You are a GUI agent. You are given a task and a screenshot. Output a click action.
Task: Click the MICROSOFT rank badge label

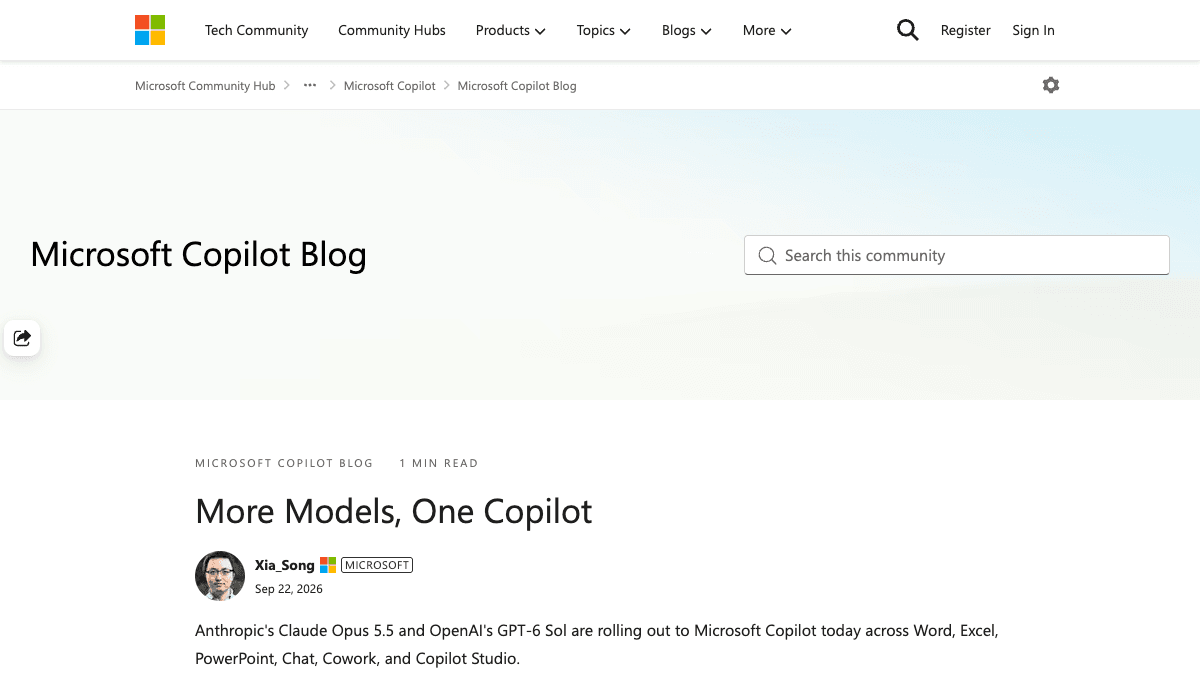click(x=377, y=565)
